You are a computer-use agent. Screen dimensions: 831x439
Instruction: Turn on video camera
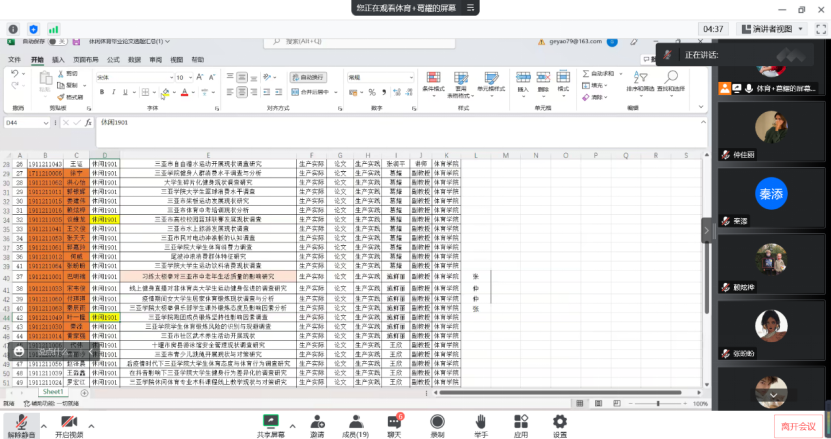(68, 423)
